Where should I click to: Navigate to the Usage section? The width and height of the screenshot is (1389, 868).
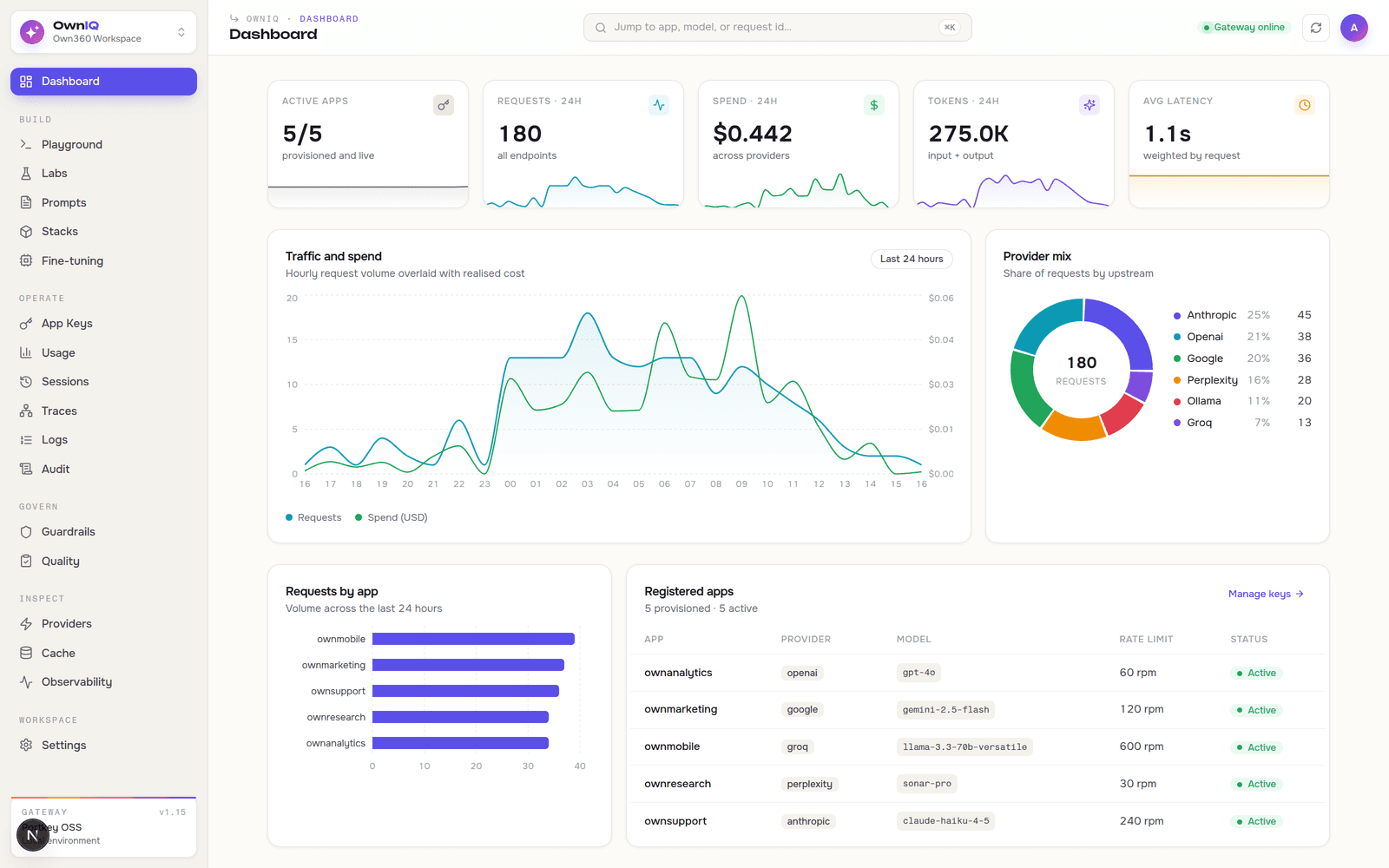[x=103, y=353]
